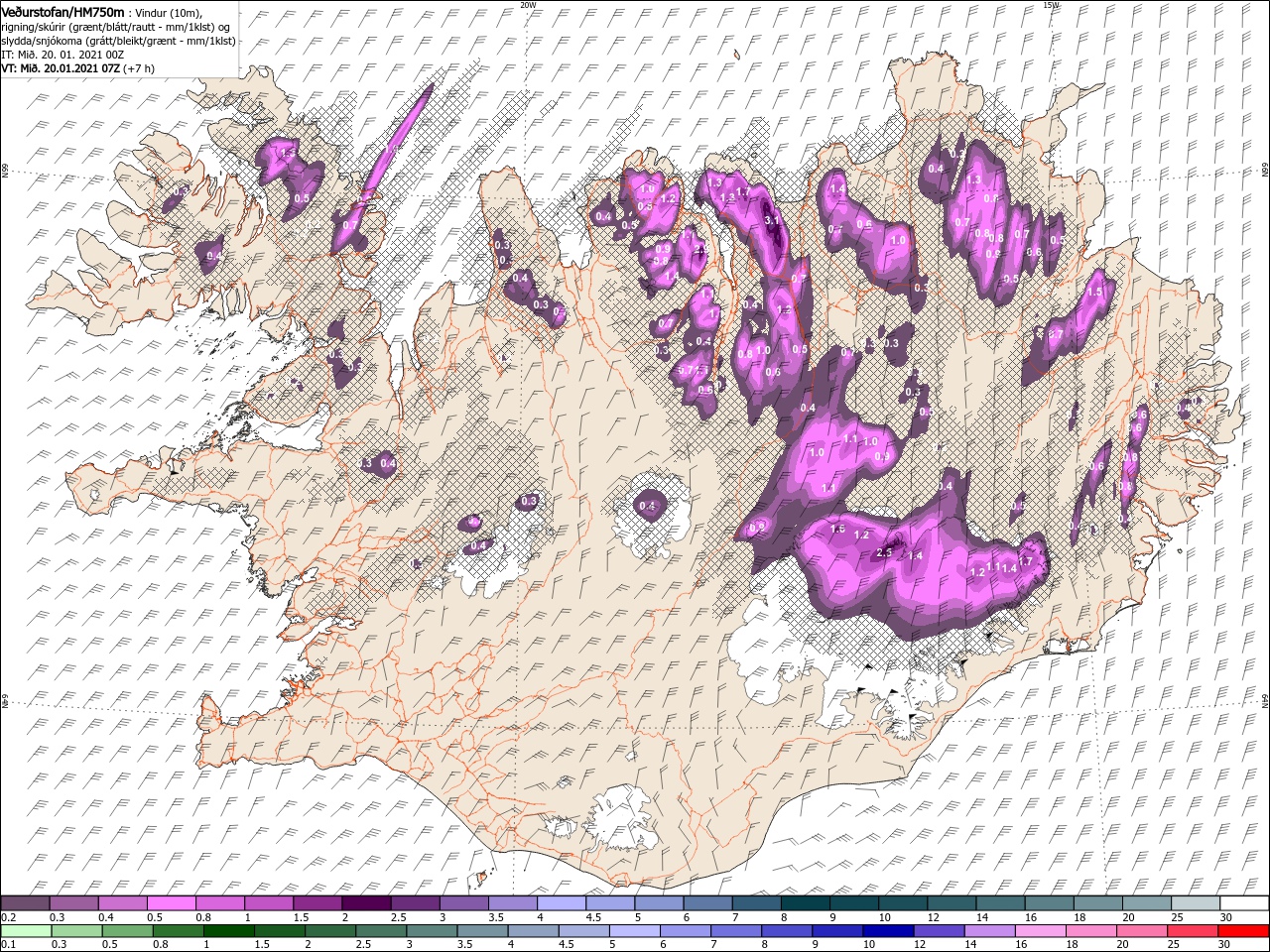Click the pink swatch between 0.5 and 0.8, upper legend row
The height and width of the screenshot is (952, 1270).
pos(171,903)
